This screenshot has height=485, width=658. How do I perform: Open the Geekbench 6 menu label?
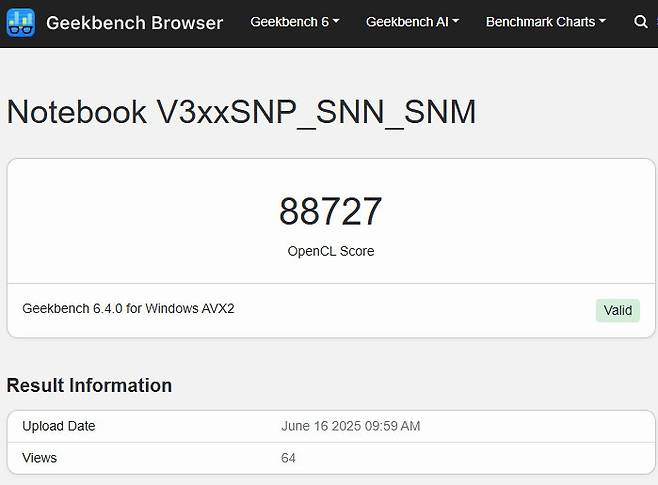tap(289, 21)
